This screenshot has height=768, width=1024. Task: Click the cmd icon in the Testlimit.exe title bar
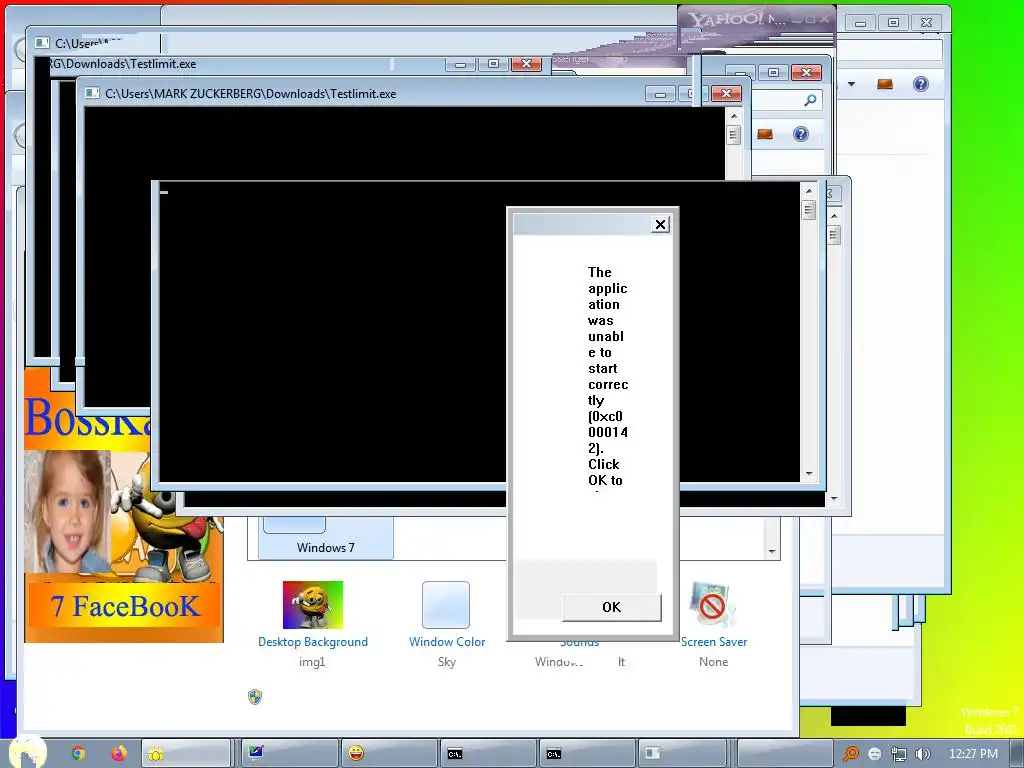(92, 93)
